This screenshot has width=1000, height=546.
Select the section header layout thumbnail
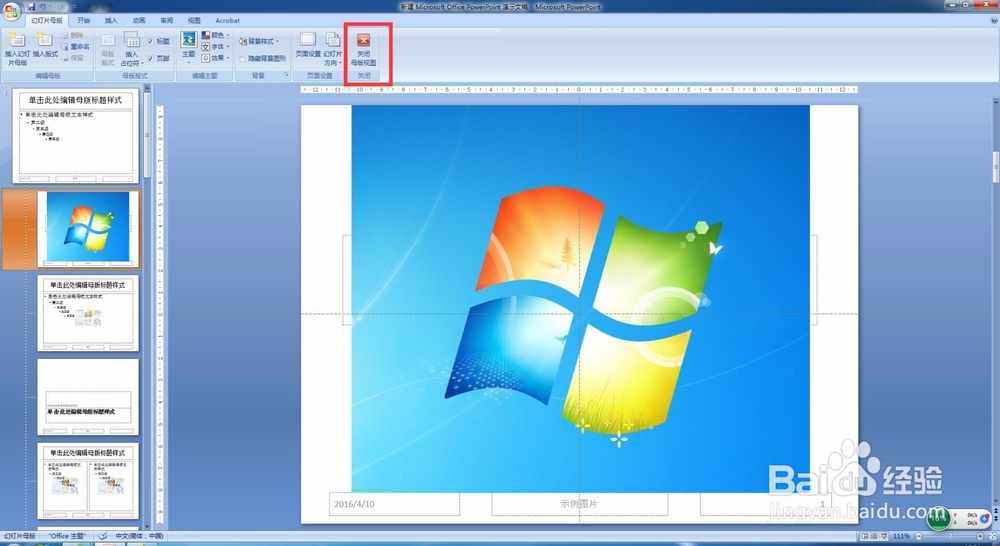click(x=88, y=397)
